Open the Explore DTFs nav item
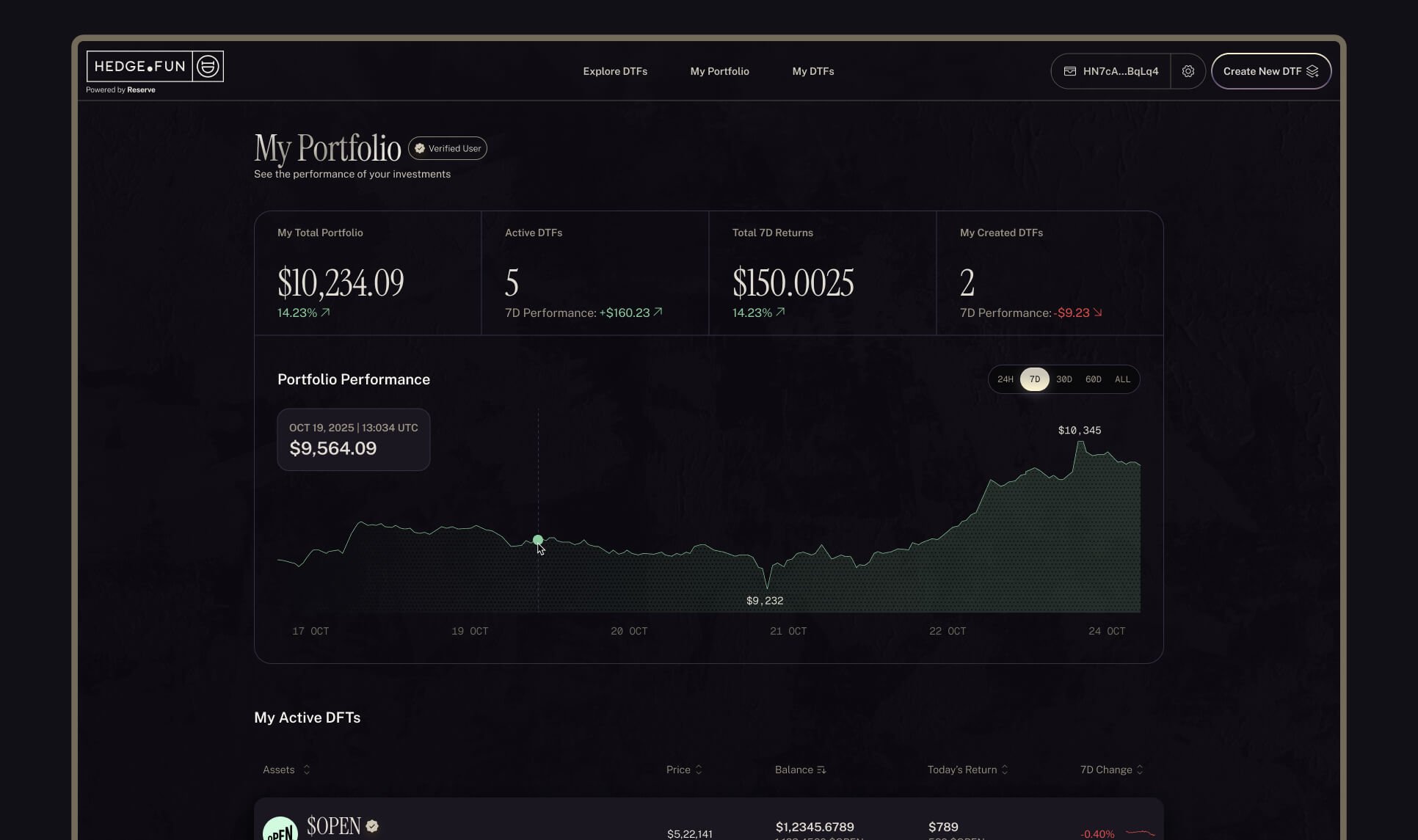The height and width of the screenshot is (840, 1418). (614, 71)
